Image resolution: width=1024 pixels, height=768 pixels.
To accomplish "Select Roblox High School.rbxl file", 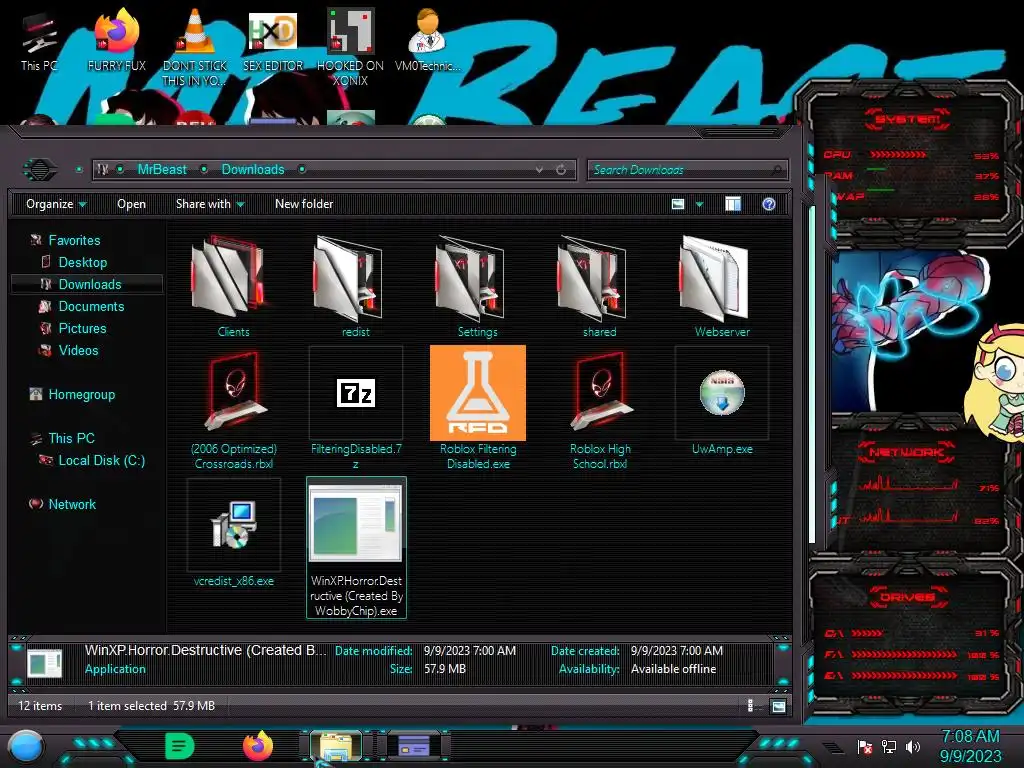I will coord(600,408).
